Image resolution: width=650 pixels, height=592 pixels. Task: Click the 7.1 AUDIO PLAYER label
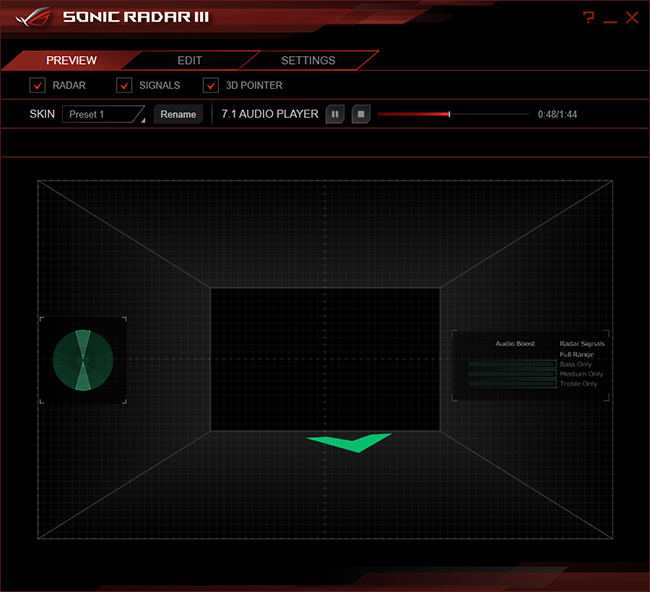pyautogui.click(x=270, y=114)
